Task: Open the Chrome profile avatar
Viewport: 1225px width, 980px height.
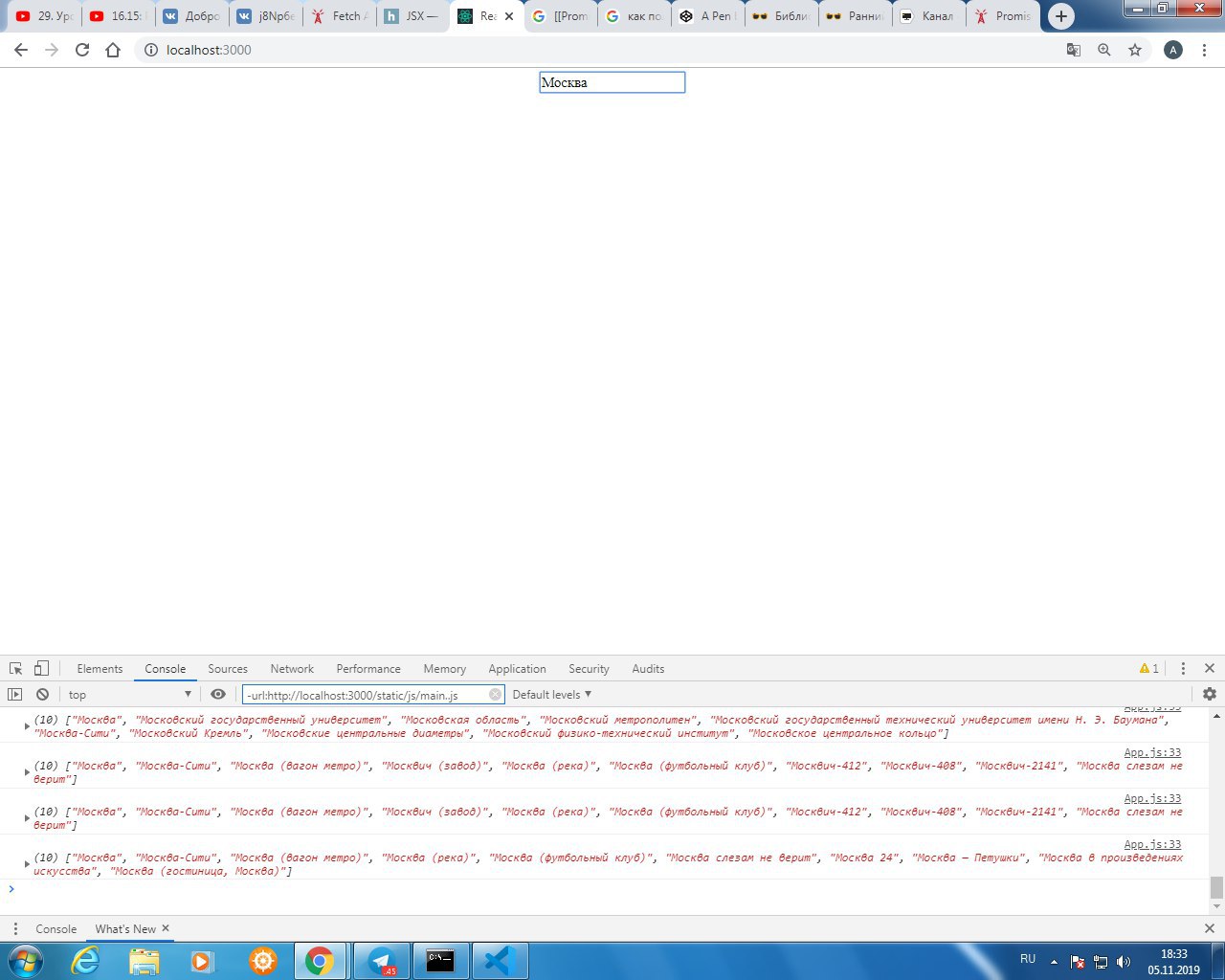Action: click(x=1173, y=50)
